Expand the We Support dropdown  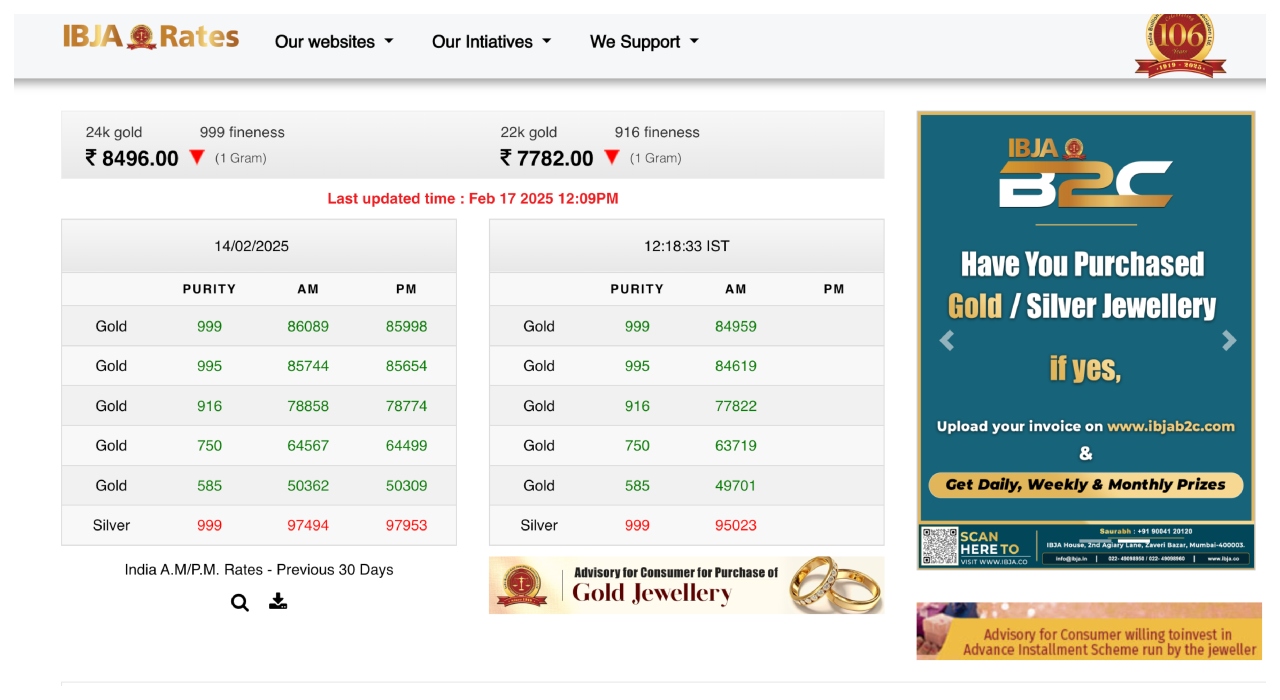644,42
